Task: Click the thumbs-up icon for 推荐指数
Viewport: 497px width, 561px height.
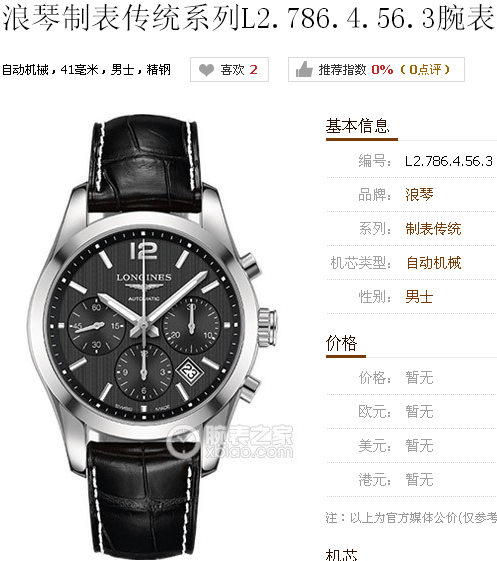Action: pos(304,69)
